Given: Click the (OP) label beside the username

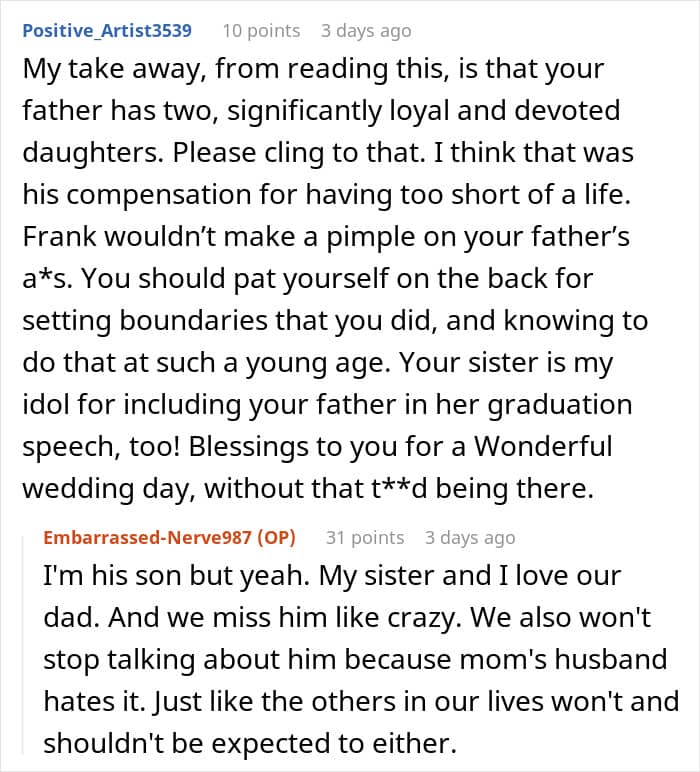Looking at the screenshot, I should 274,537.
